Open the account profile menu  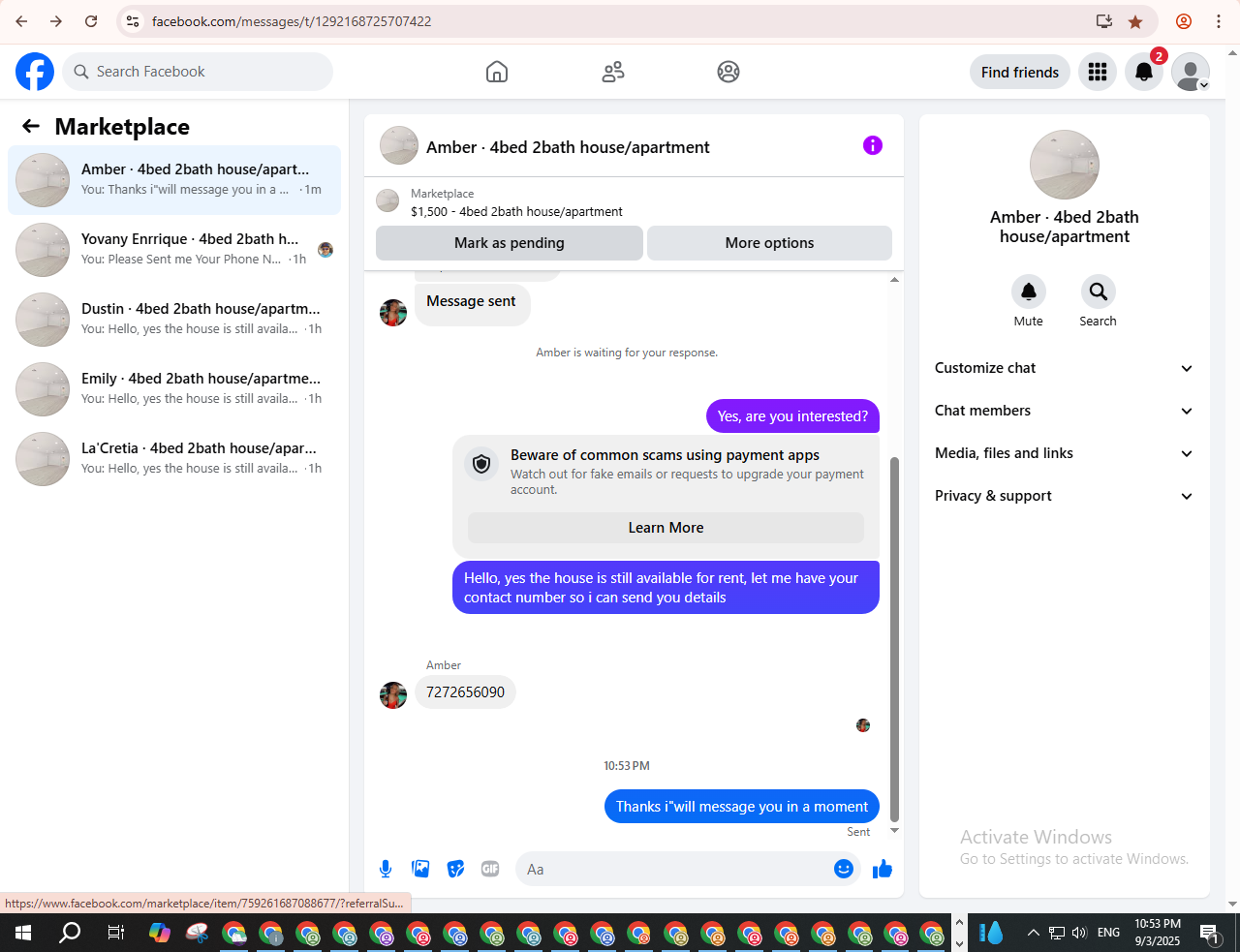coord(1191,72)
